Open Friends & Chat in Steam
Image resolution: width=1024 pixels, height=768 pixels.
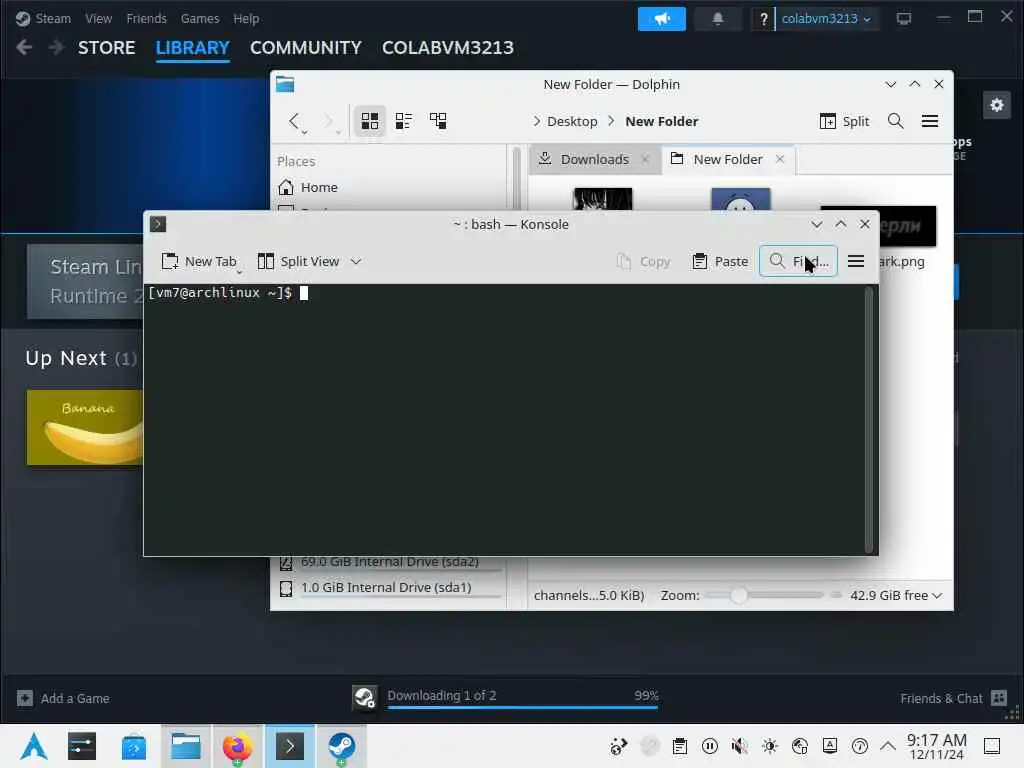[x=953, y=698]
